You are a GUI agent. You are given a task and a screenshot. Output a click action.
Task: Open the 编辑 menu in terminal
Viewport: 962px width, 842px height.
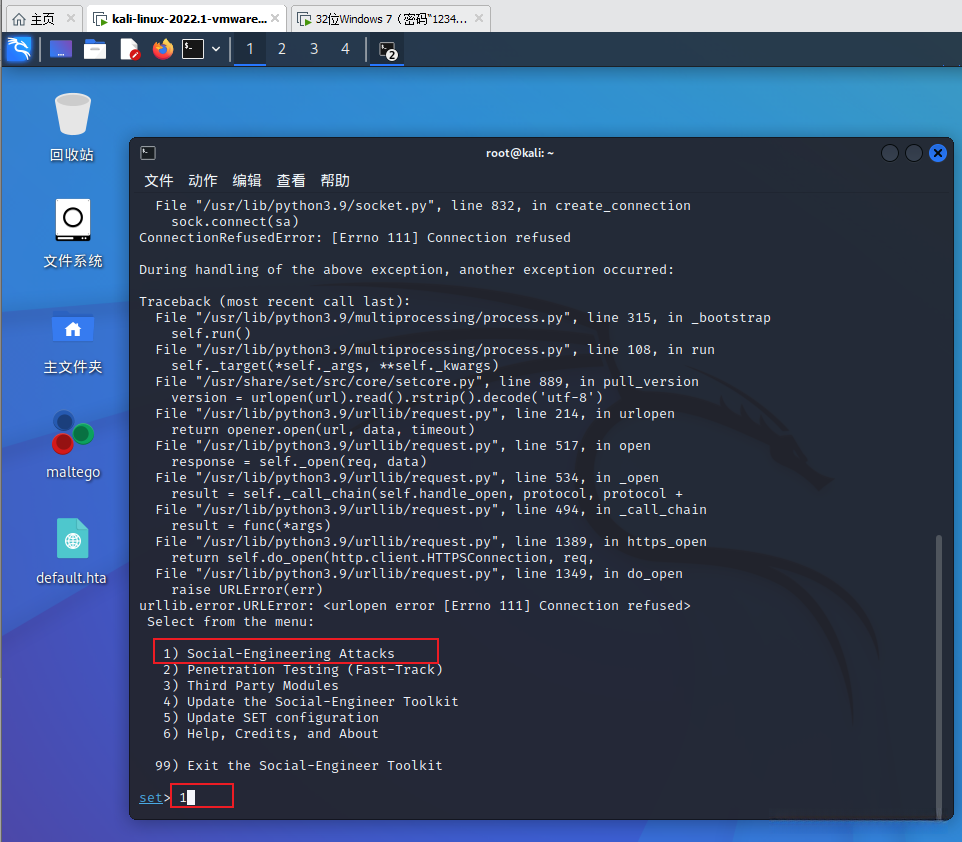(247, 180)
